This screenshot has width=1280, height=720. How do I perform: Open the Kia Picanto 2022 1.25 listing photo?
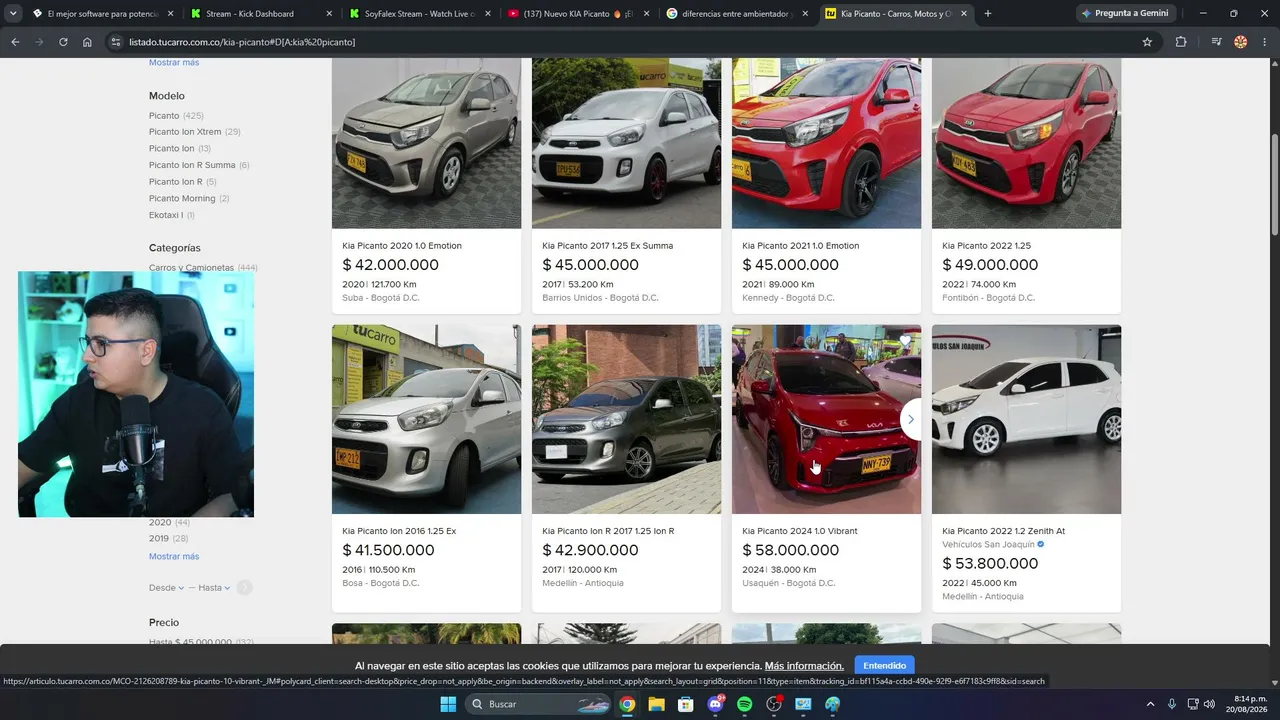tap(1026, 143)
